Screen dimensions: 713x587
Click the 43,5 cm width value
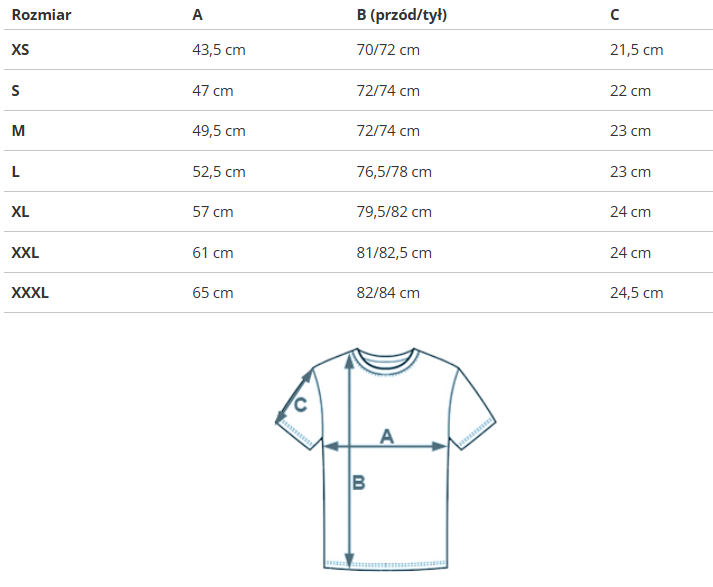[218, 50]
